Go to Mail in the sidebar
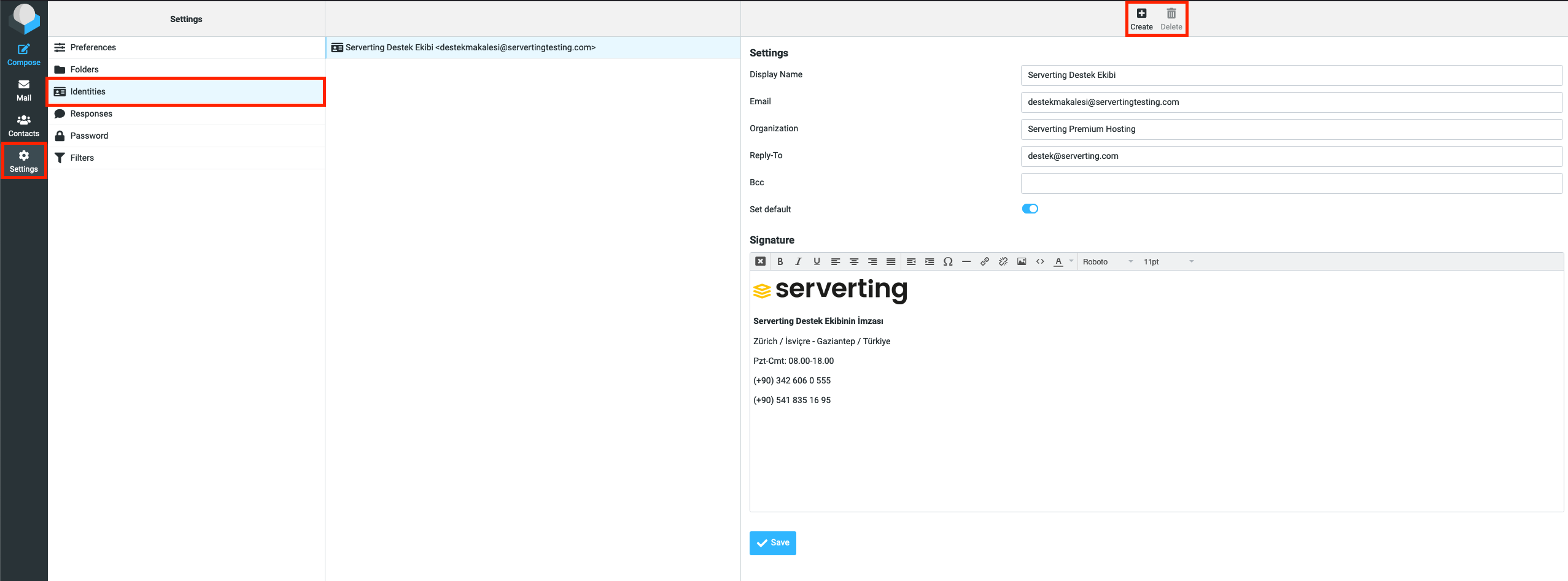The height and width of the screenshot is (581, 1568). click(23, 90)
